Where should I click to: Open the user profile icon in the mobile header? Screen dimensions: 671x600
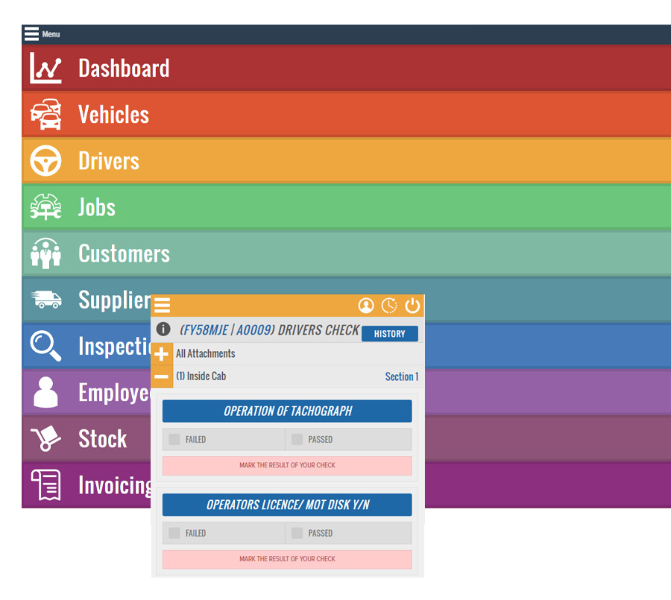coord(366,306)
